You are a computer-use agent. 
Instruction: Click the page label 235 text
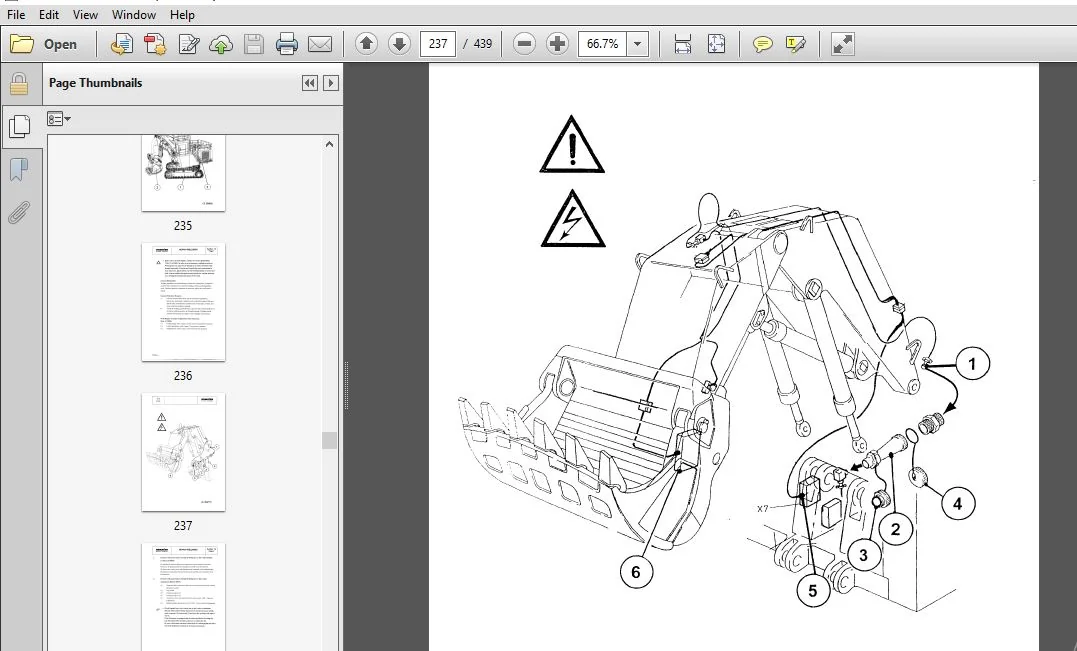(183, 226)
